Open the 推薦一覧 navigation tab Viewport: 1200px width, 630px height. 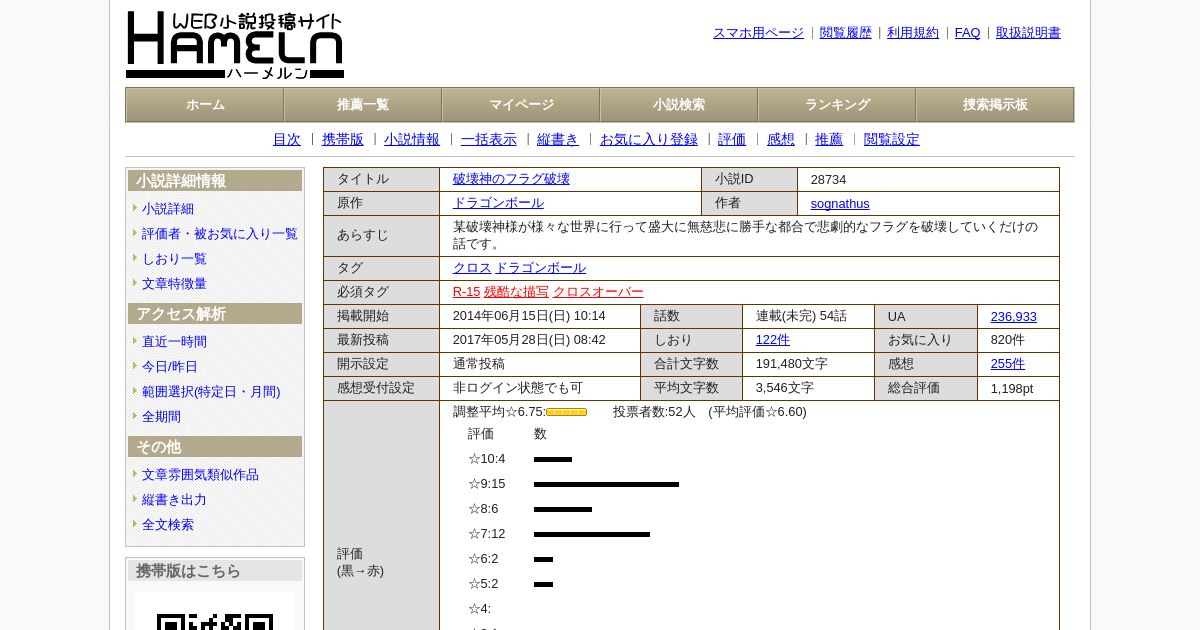pyautogui.click(x=363, y=105)
